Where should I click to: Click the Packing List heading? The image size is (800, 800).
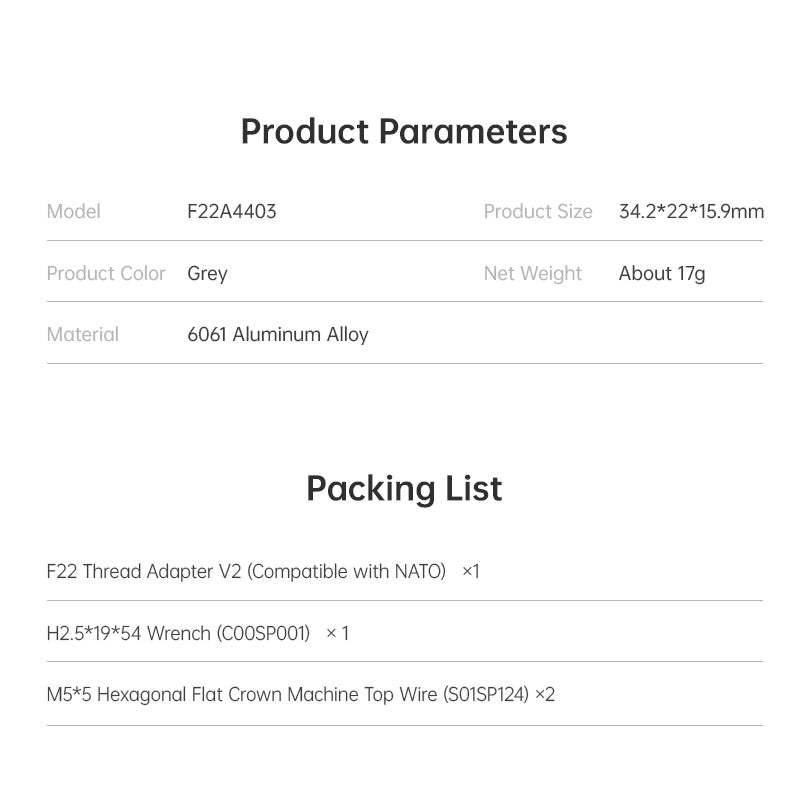(404, 489)
